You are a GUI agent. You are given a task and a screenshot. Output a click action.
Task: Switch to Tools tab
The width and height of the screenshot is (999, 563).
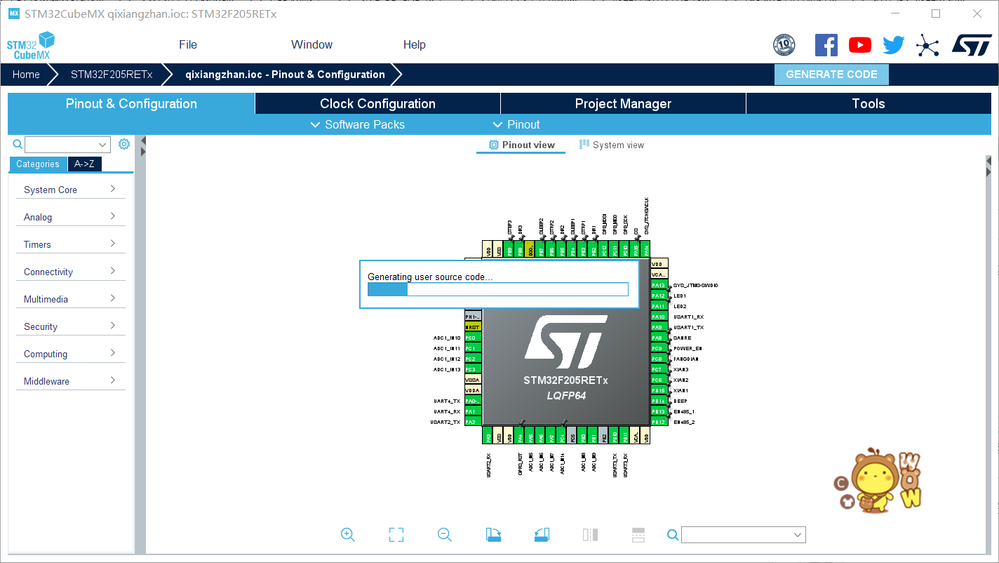(868, 104)
